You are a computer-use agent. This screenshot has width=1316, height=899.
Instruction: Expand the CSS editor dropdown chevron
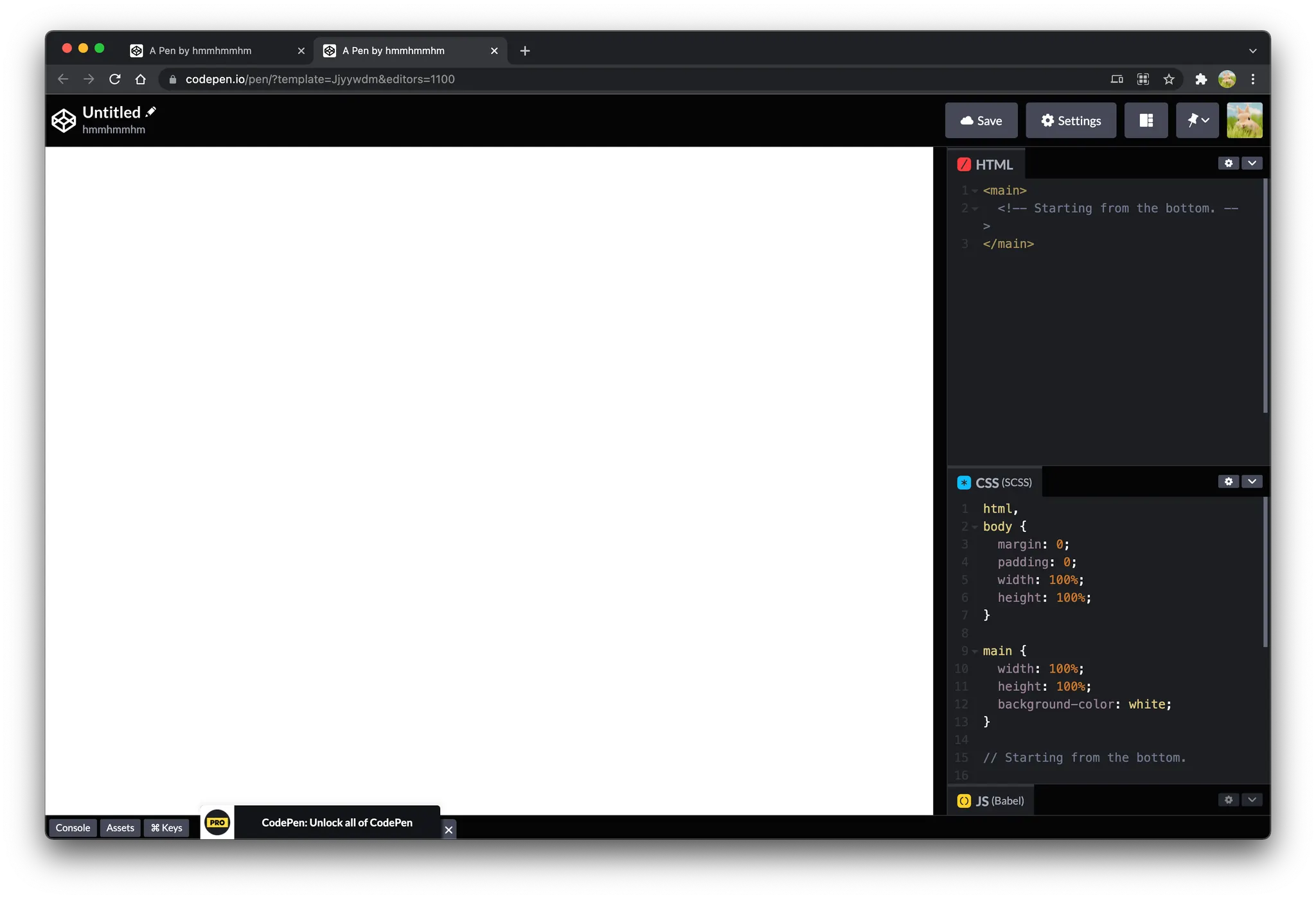point(1252,481)
